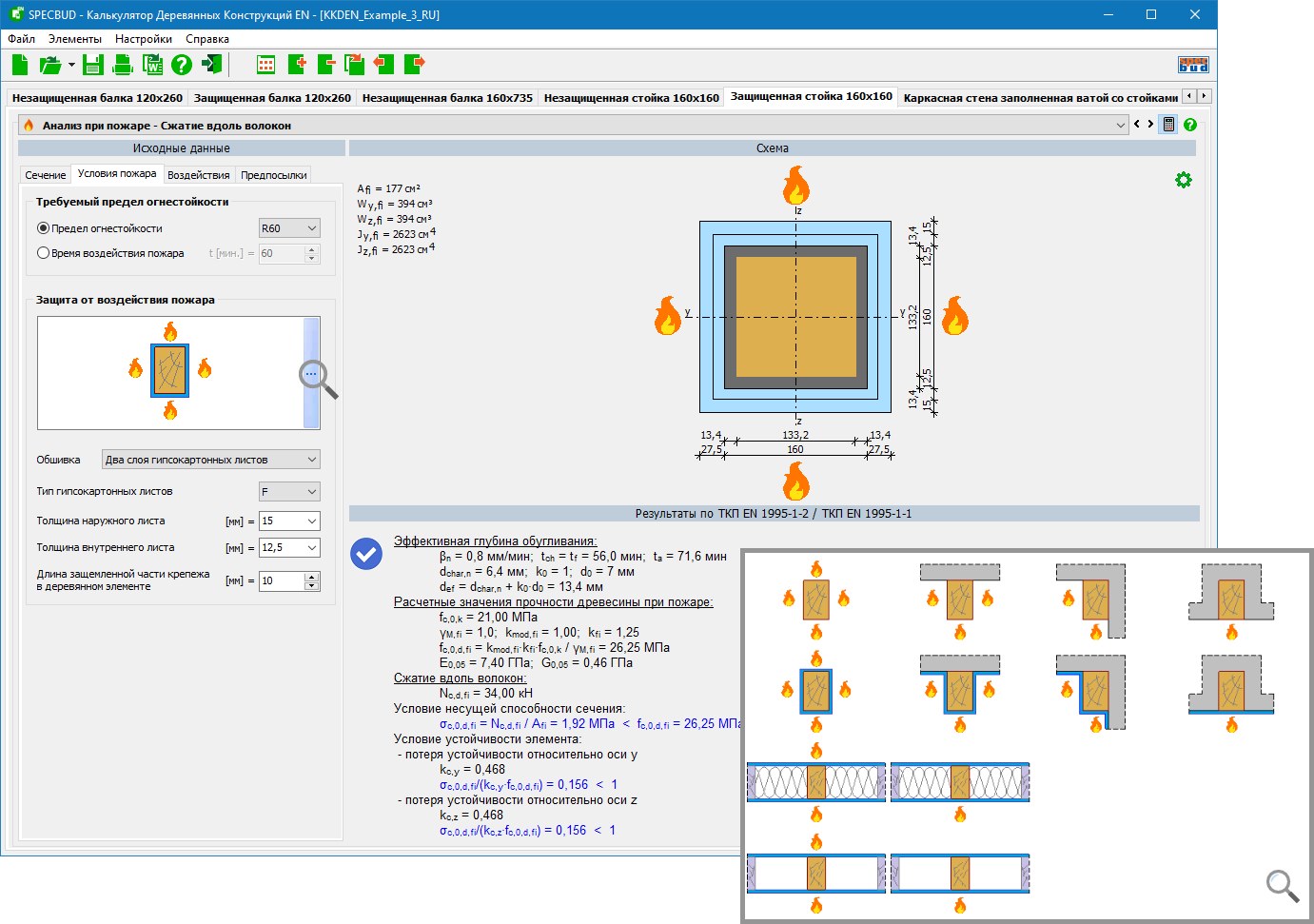The width and height of the screenshot is (1314, 924).
Task: Click the green printer icon
Action: 123,65
